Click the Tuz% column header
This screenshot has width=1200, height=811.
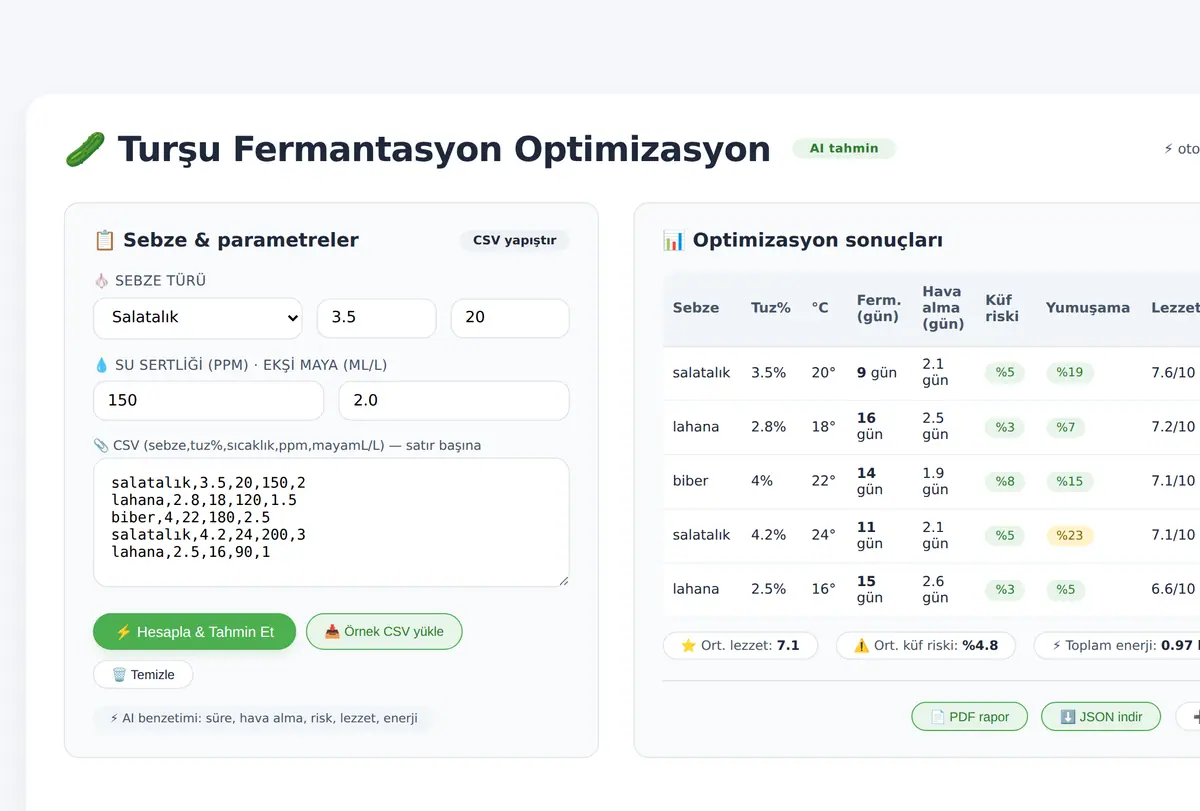click(771, 308)
